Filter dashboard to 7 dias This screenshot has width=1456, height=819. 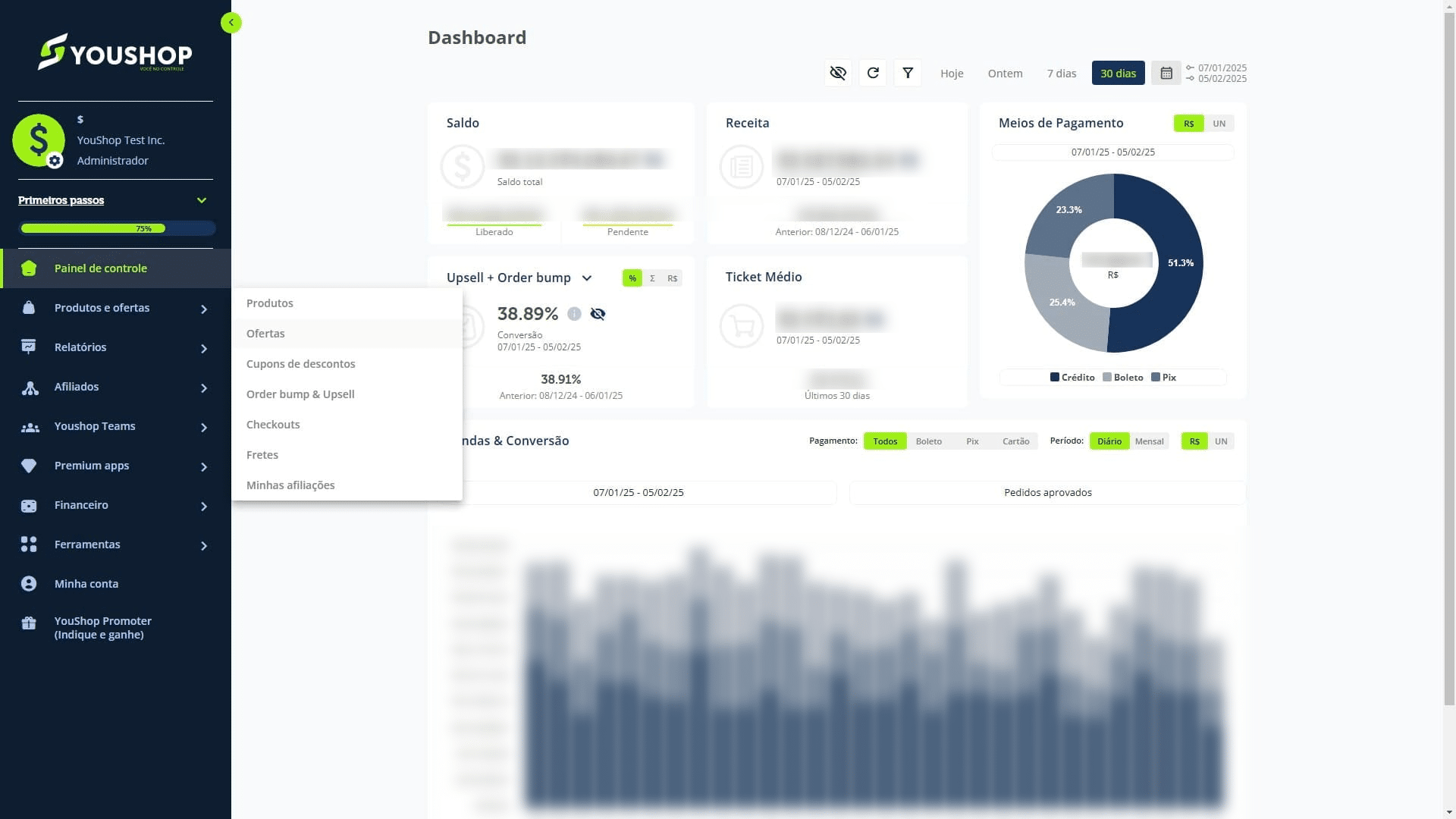[x=1062, y=74]
